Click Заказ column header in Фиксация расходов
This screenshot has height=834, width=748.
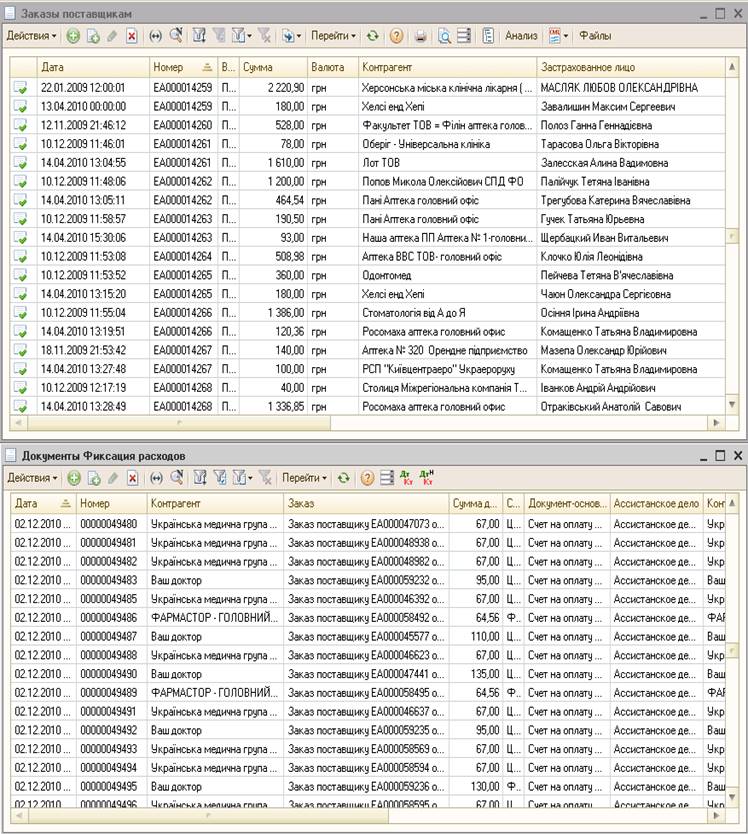pos(367,503)
